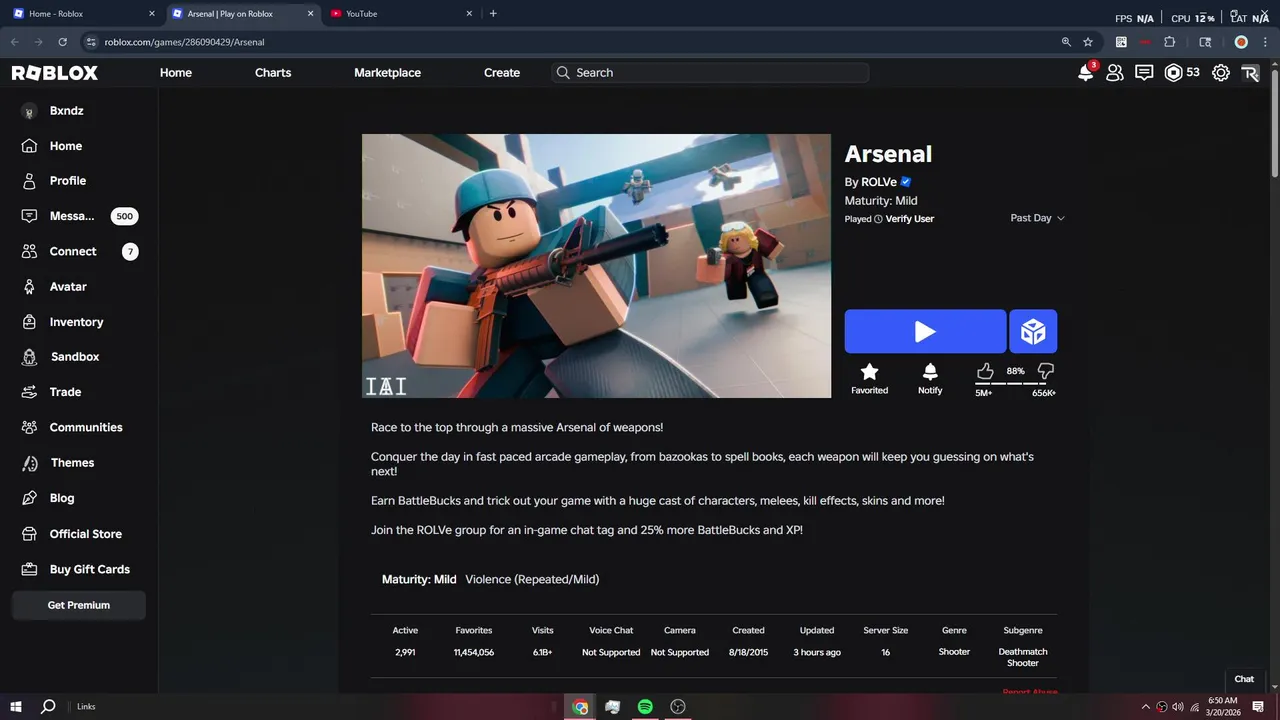The width and height of the screenshot is (1280, 720).
Task: Click the Connect people icon in sidebar
Action: (x=30, y=252)
